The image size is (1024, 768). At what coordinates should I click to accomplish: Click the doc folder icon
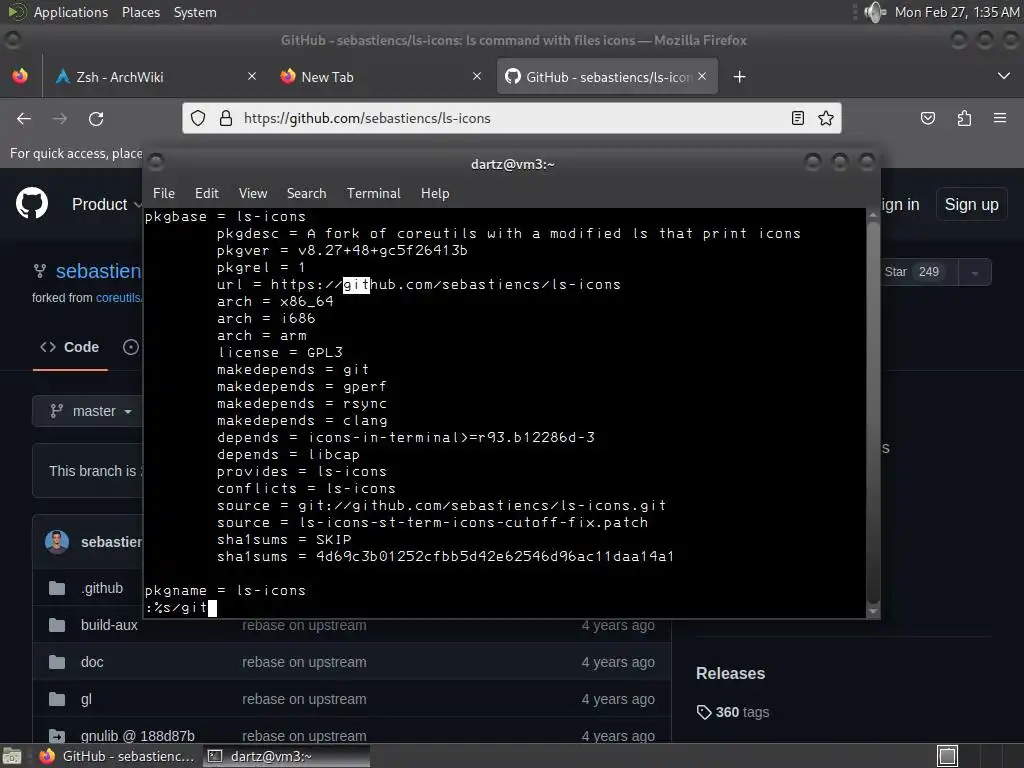coord(57,662)
